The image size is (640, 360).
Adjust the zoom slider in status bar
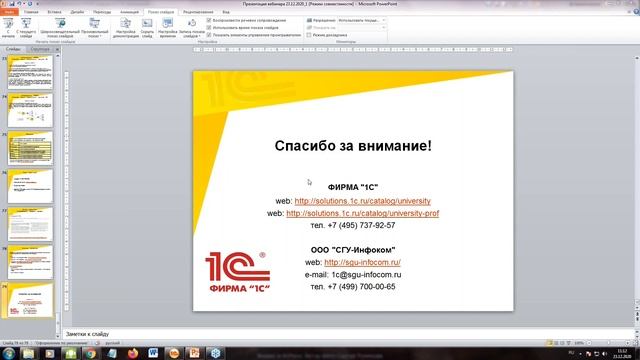pyautogui.click(x=608, y=343)
